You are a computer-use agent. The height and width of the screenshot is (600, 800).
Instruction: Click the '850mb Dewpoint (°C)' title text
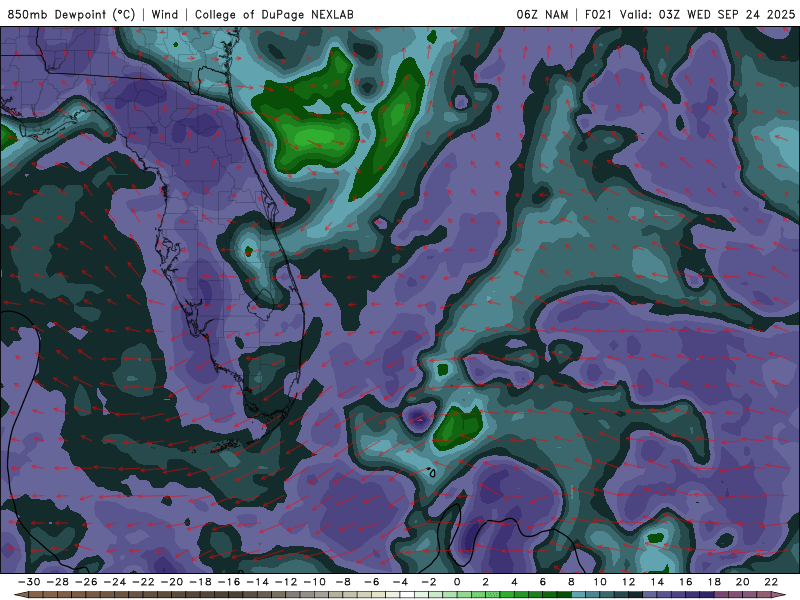pos(71,14)
